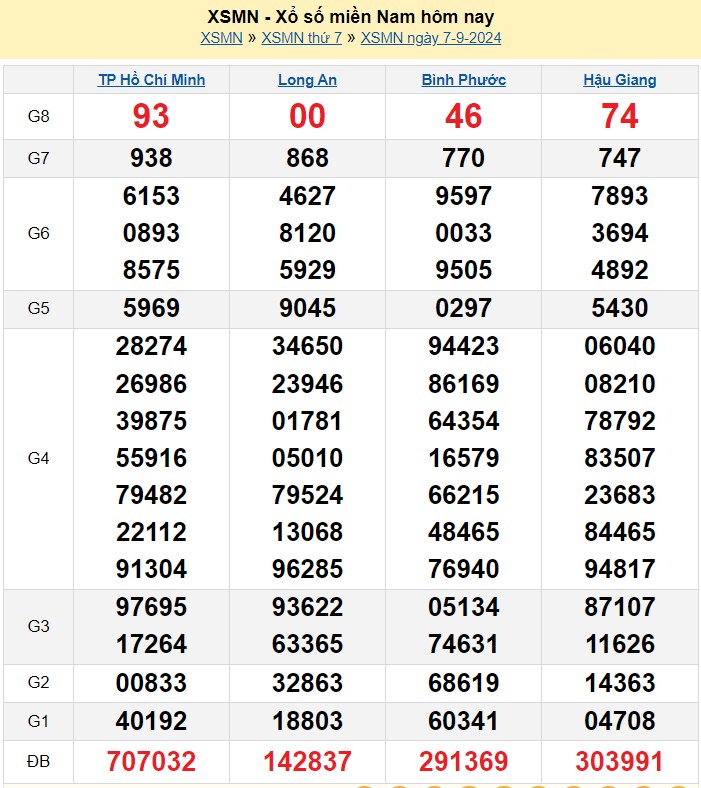The image size is (701, 788).
Task: Open the Hậu Giang province link
Action: [x=620, y=80]
